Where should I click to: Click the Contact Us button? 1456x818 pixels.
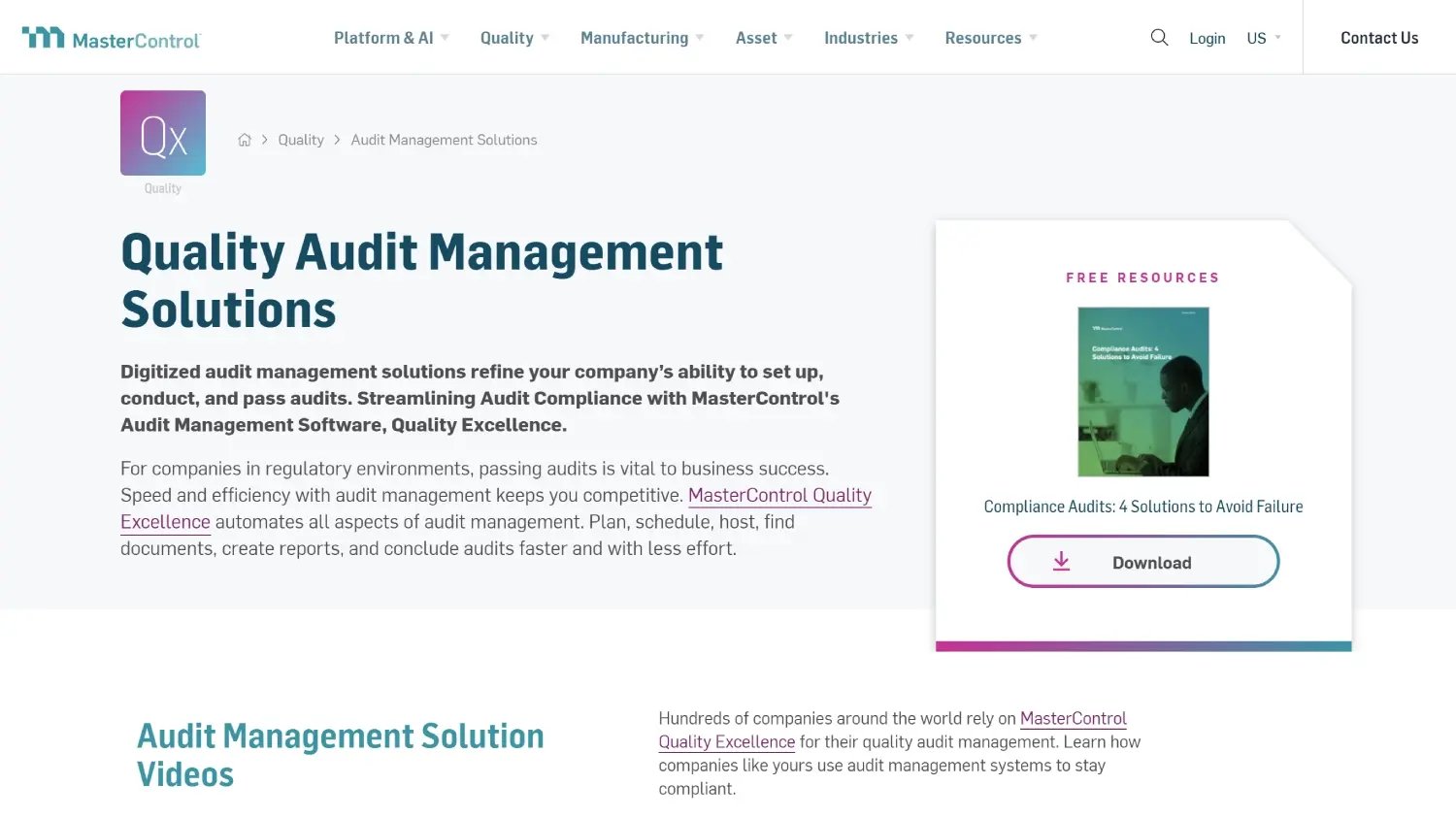pyautogui.click(x=1379, y=38)
